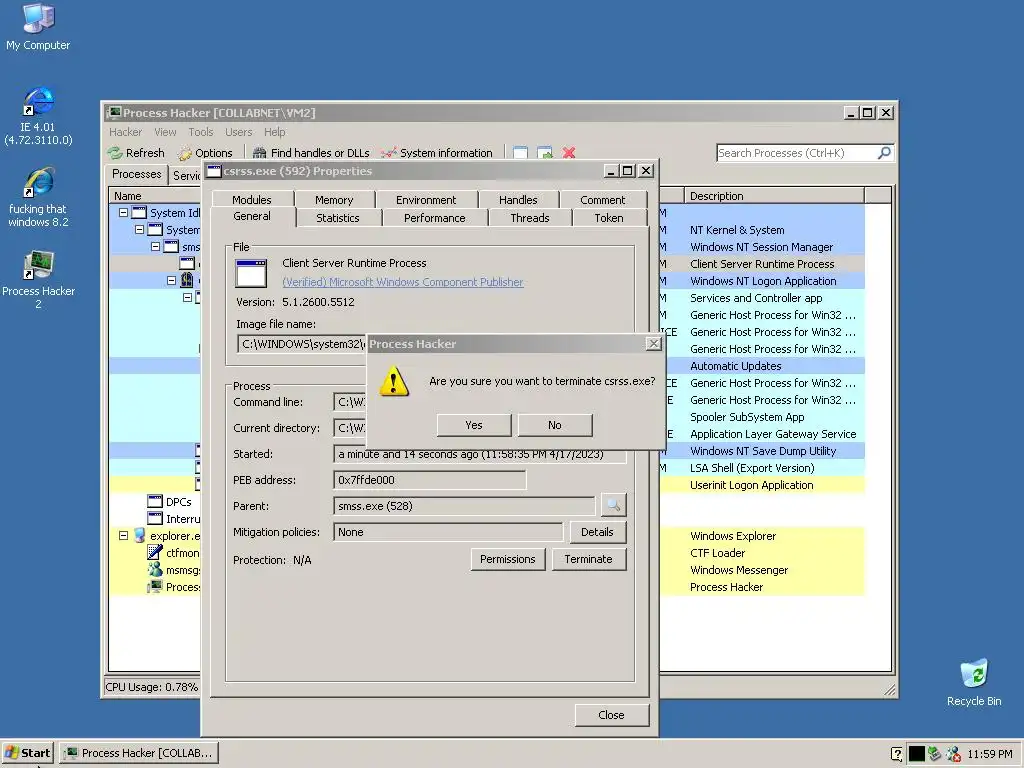Cancel termination with No

coord(554,425)
